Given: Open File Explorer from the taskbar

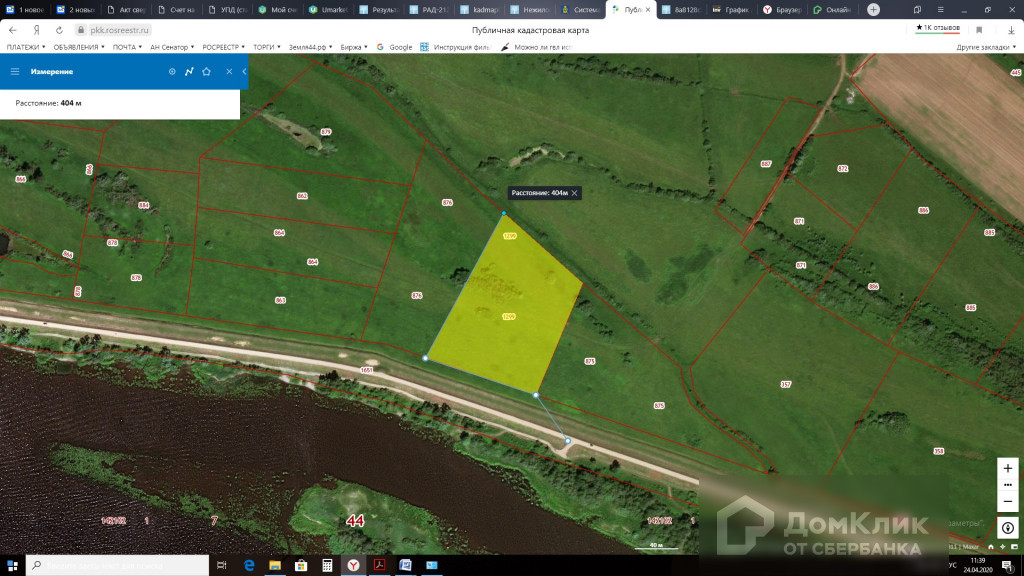Looking at the screenshot, I should coord(275,566).
